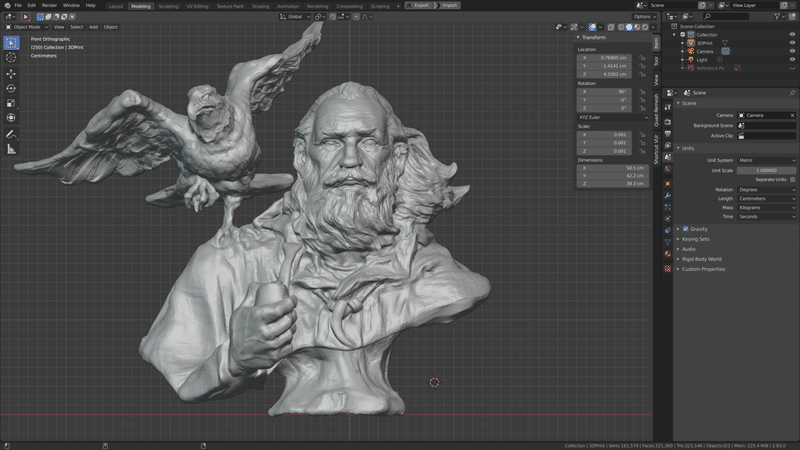
Task: Toggle the snapping magnet button
Action: (x=333, y=17)
